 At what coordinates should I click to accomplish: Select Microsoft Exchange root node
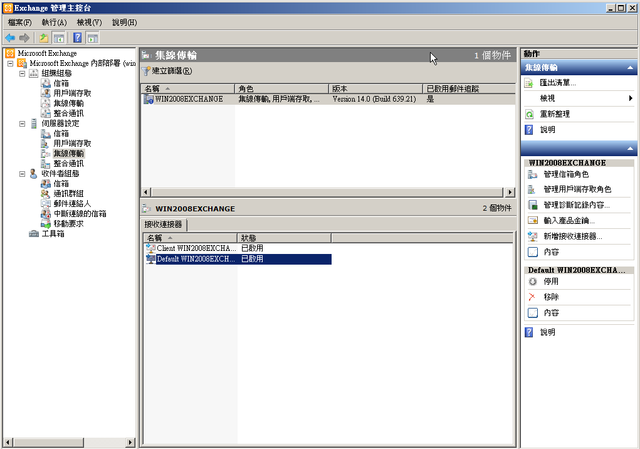pyautogui.click(x=47, y=53)
